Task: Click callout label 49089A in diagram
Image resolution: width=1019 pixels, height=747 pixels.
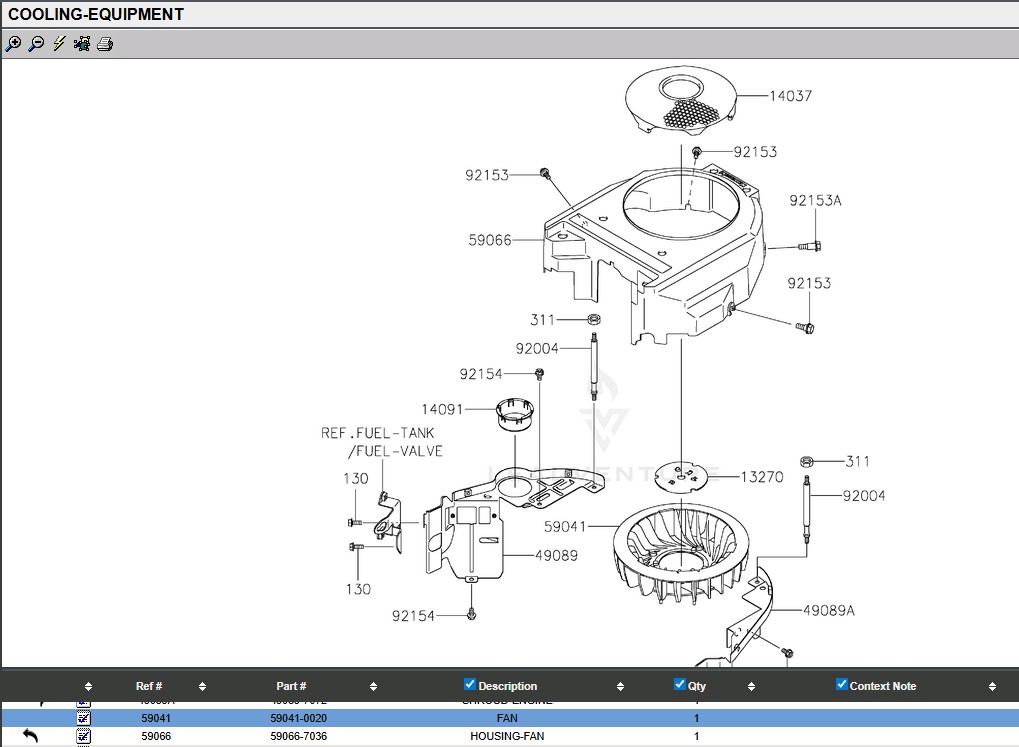Action: point(829,610)
